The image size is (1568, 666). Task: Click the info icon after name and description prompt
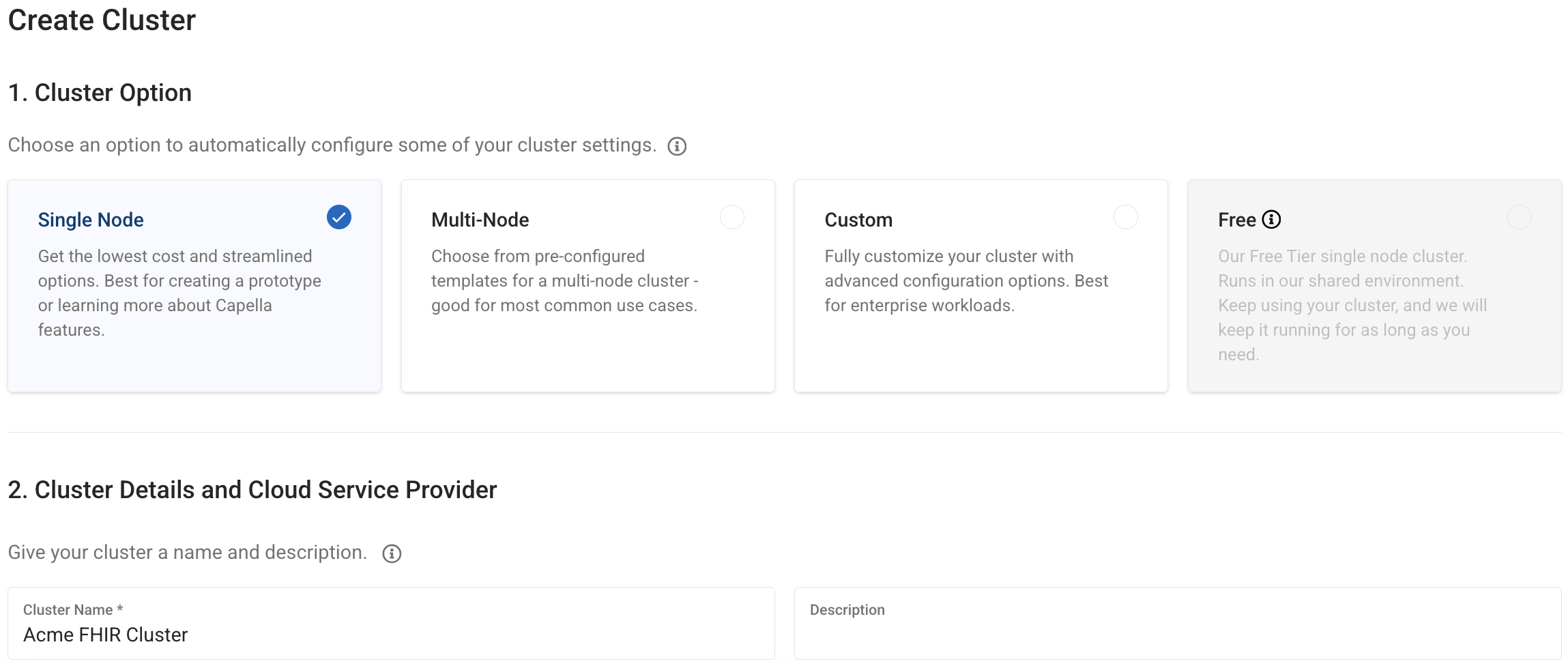pos(392,553)
